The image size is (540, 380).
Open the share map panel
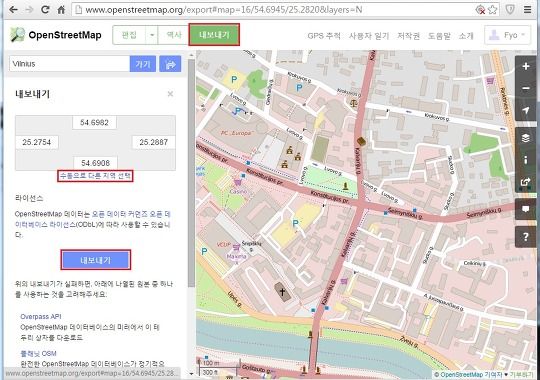pyautogui.click(x=526, y=182)
